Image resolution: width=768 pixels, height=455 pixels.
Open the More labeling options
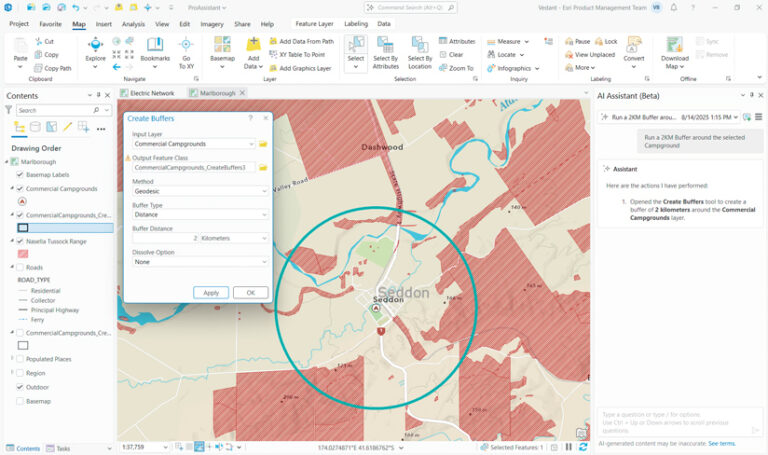[580, 68]
